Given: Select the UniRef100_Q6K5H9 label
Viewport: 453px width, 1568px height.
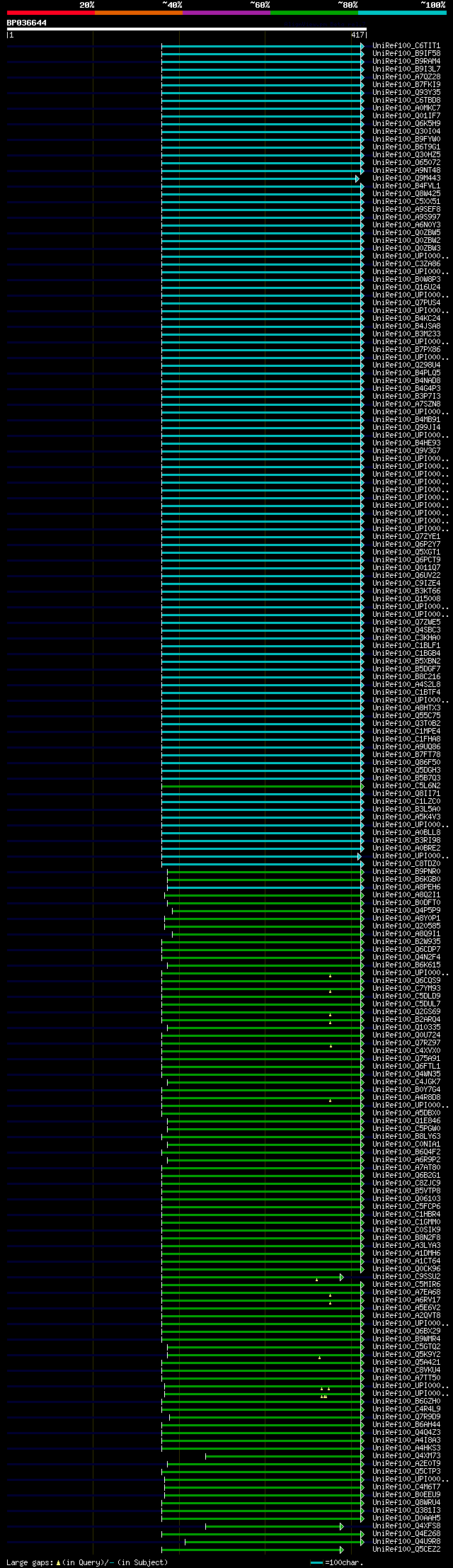Looking at the screenshot, I should 406,123.
